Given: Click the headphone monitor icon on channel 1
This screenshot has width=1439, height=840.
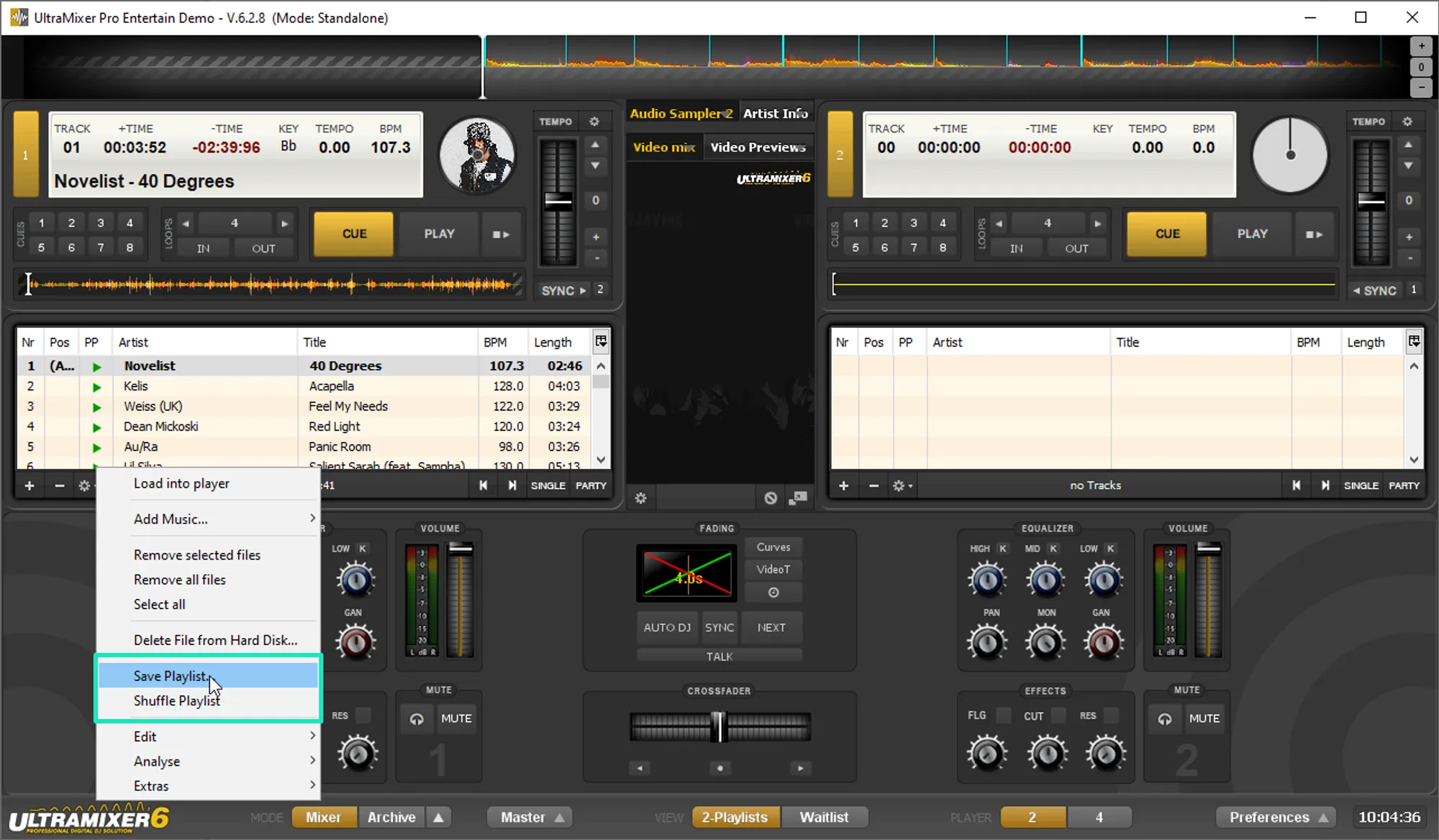Looking at the screenshot, I should tap(417, 718).
